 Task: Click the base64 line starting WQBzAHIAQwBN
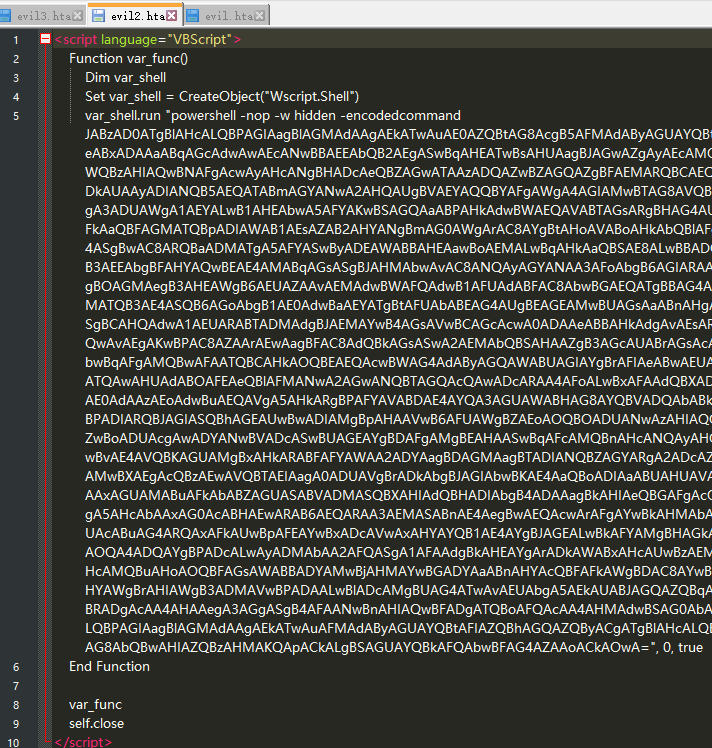pos(398,173)
